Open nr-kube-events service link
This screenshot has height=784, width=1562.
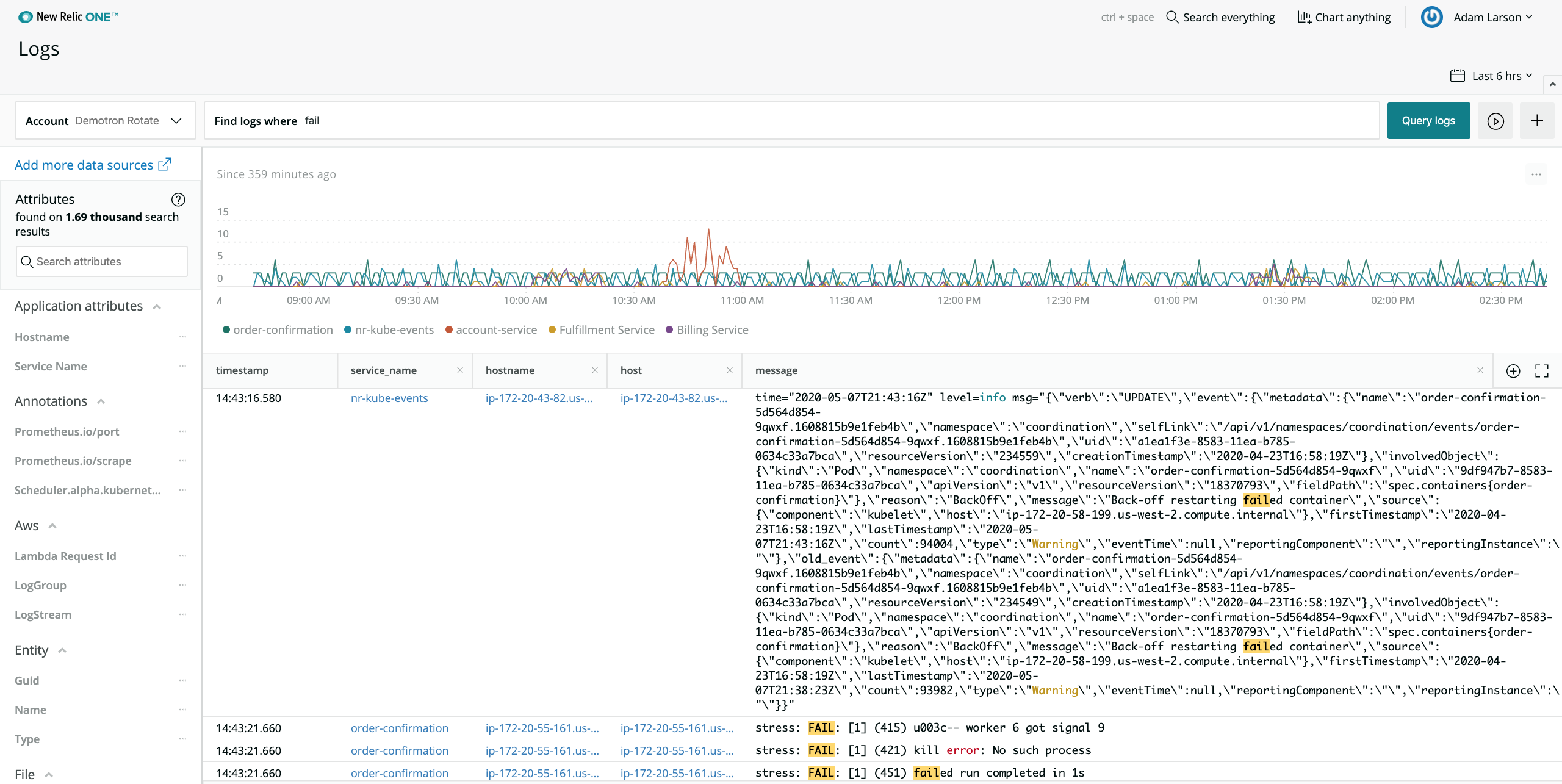pos(389,398)
